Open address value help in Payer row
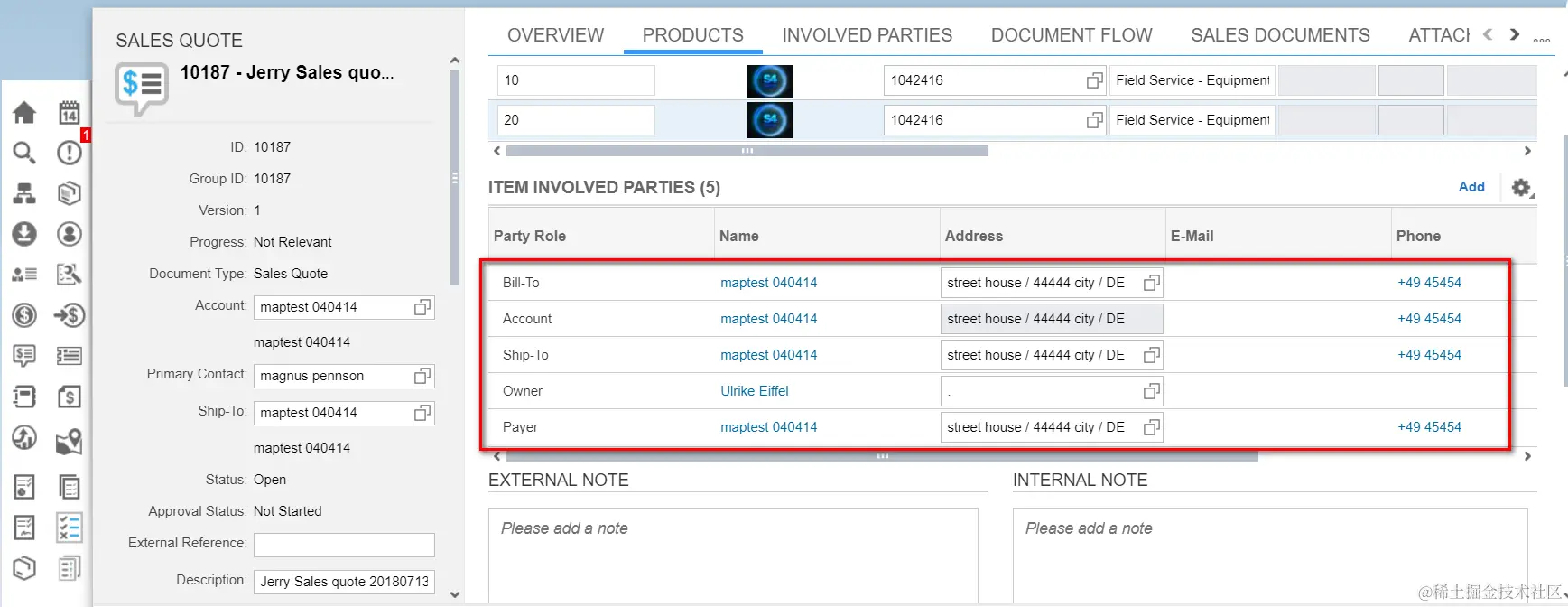Image resolution: width=1568 pixels, height=607 pixels. click(x=1151, y=427)
